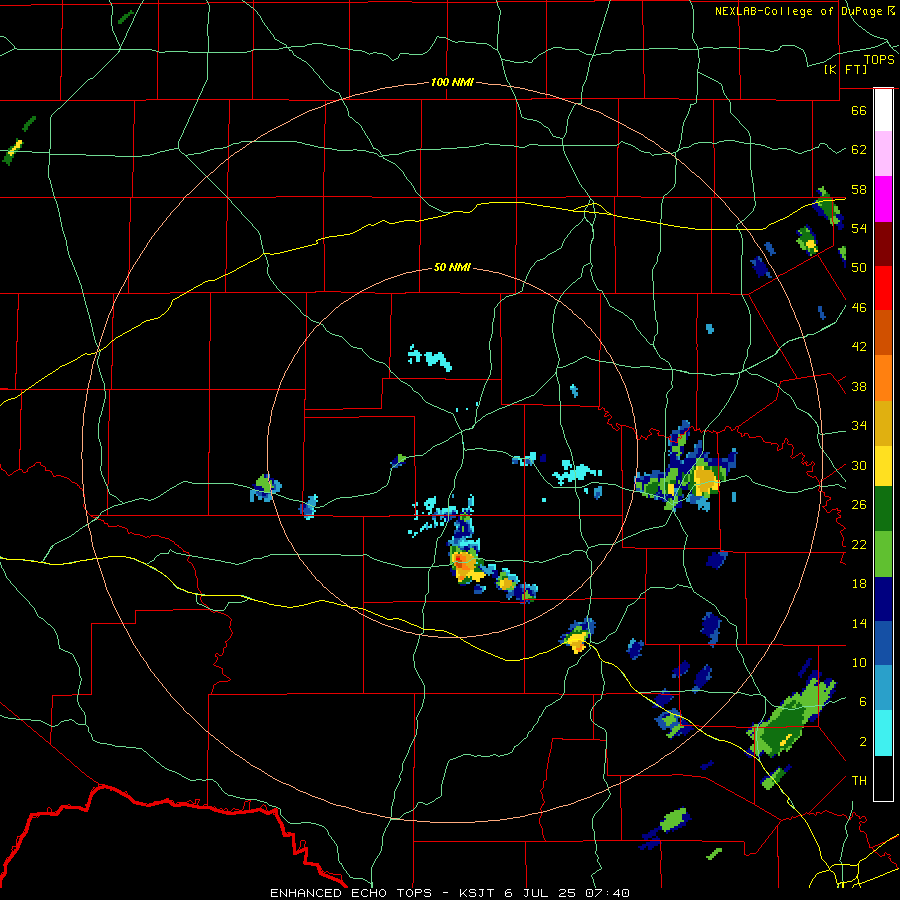
Task: Click the 54 legend value
Action: [859, 228]
